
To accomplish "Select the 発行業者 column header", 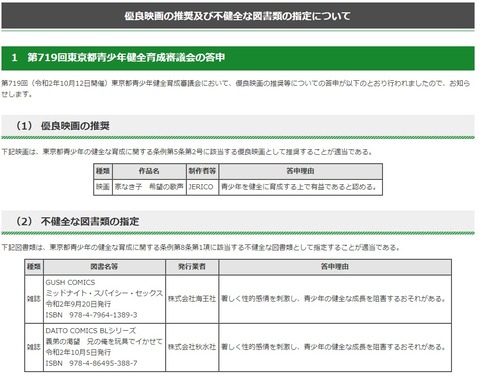I will click(192, 267).
